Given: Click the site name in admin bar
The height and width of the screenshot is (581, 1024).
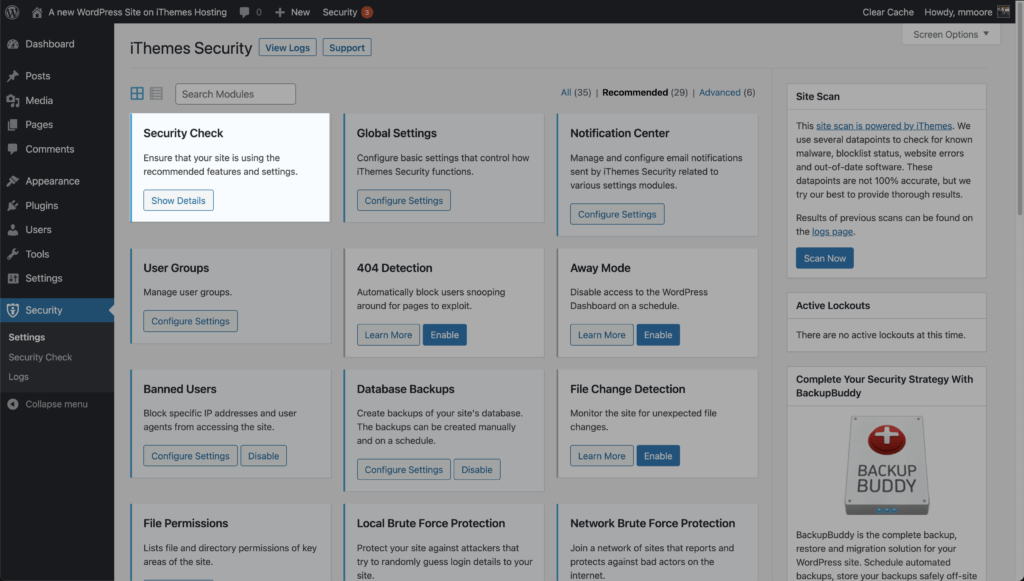Looking at the screenshot, I should tap(137, 12).
